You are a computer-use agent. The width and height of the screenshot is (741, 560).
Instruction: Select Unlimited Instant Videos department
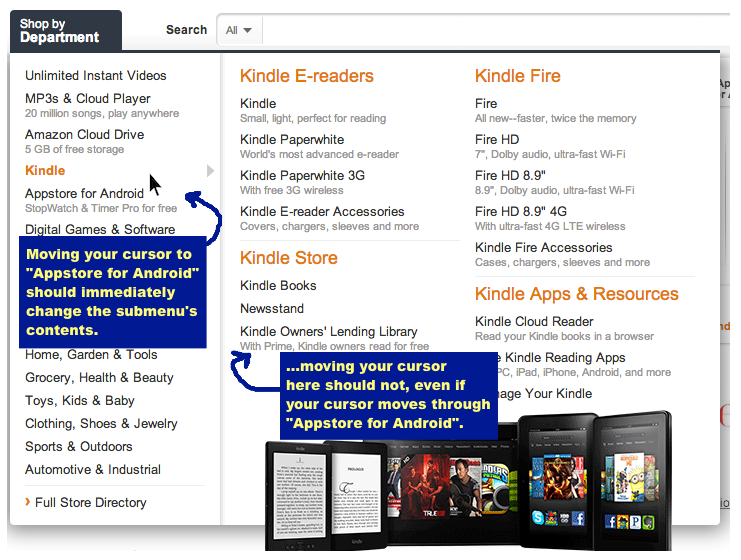tap(95, 76)
